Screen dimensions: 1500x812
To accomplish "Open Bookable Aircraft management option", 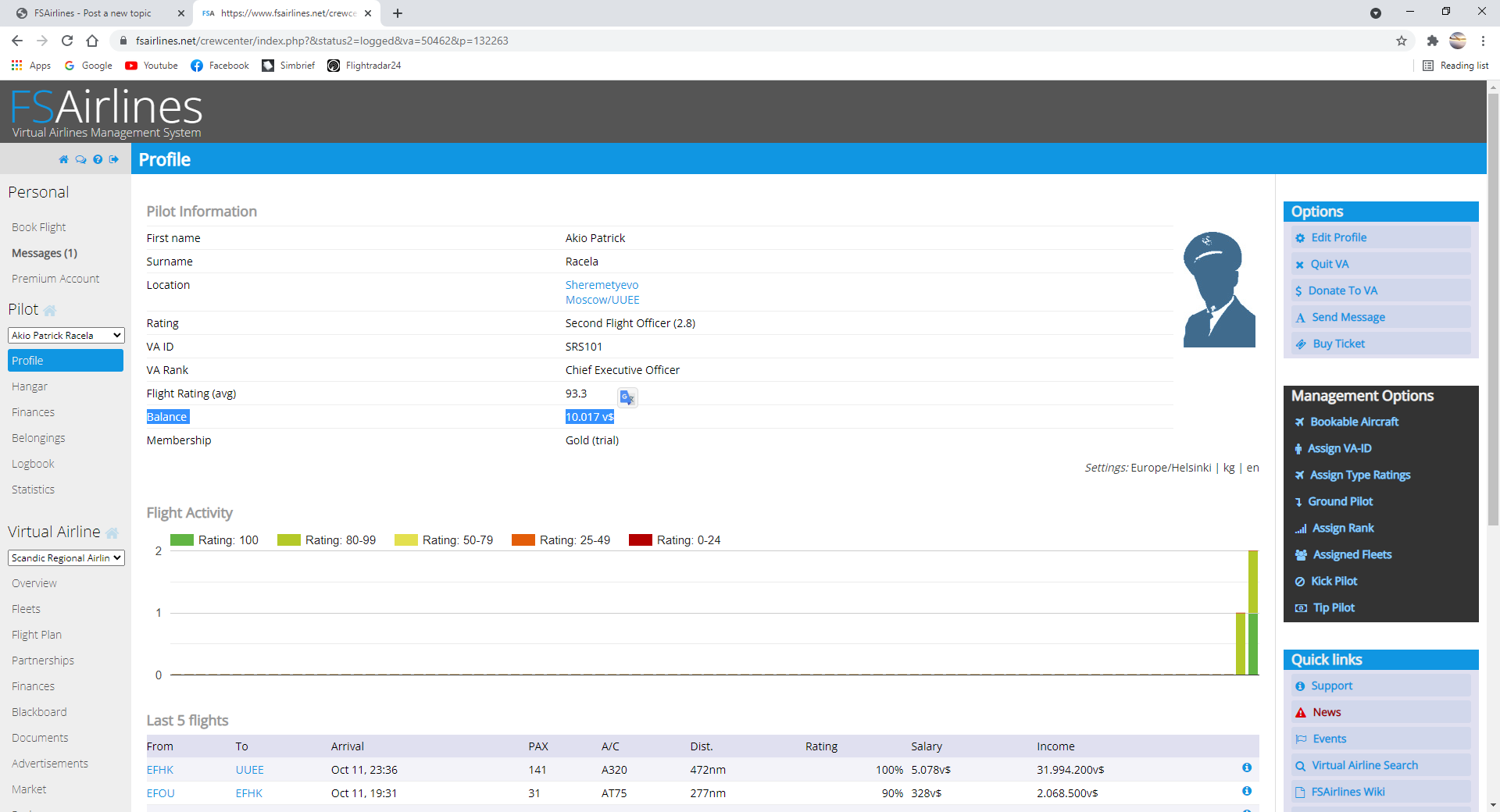I will tap(1354, 422).
